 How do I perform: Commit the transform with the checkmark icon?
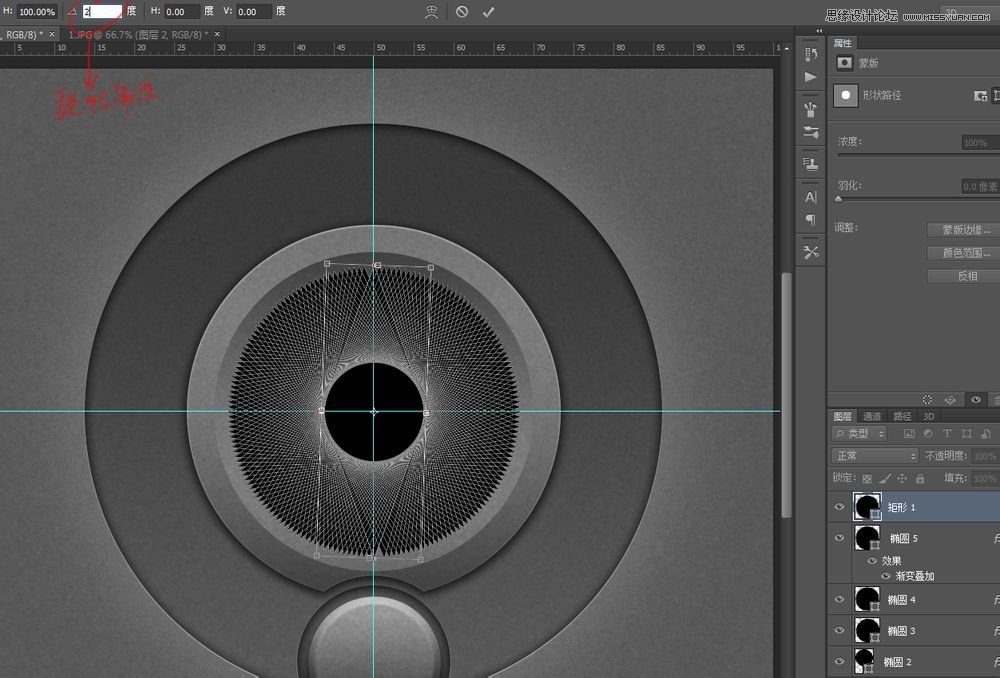point(488,12)
